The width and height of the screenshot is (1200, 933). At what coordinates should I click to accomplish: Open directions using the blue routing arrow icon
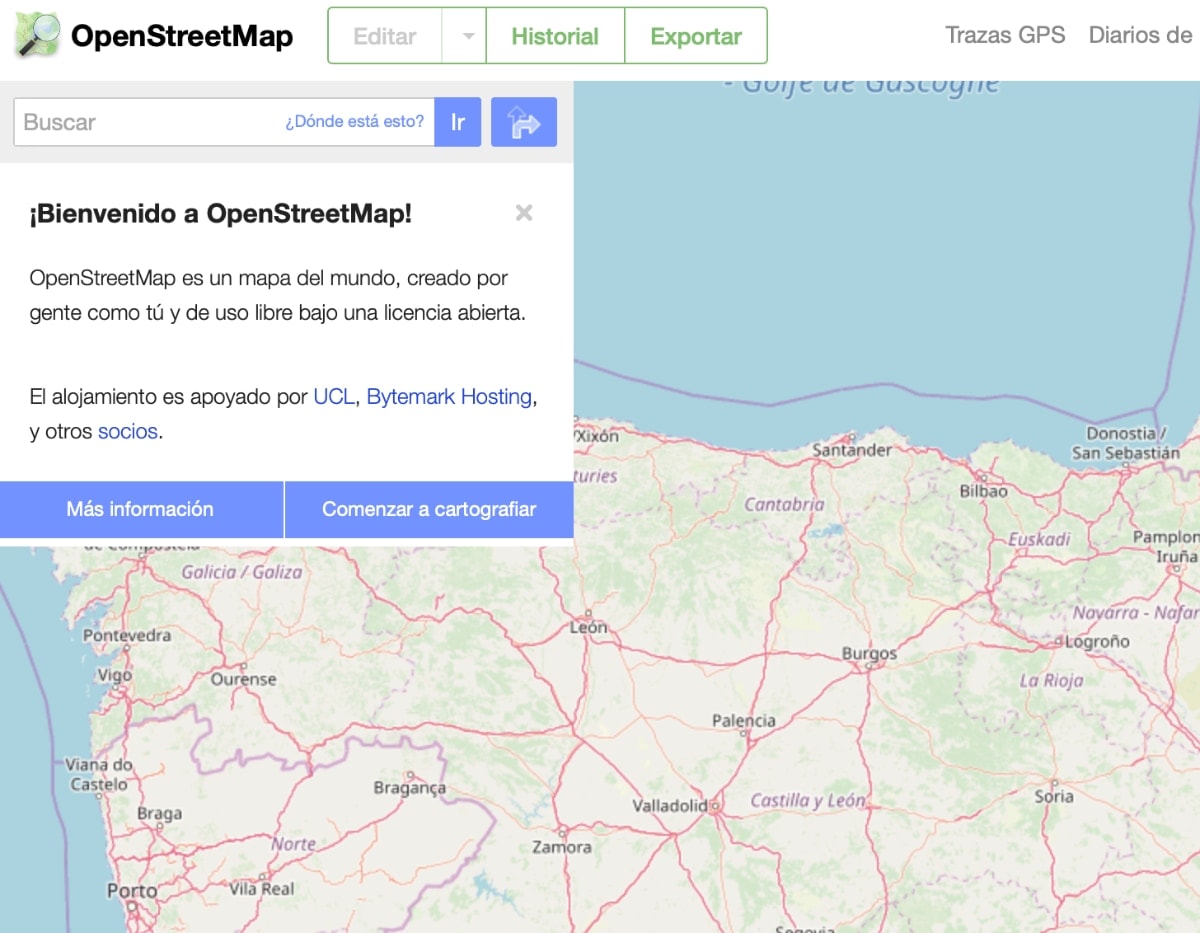coord(524,122)
